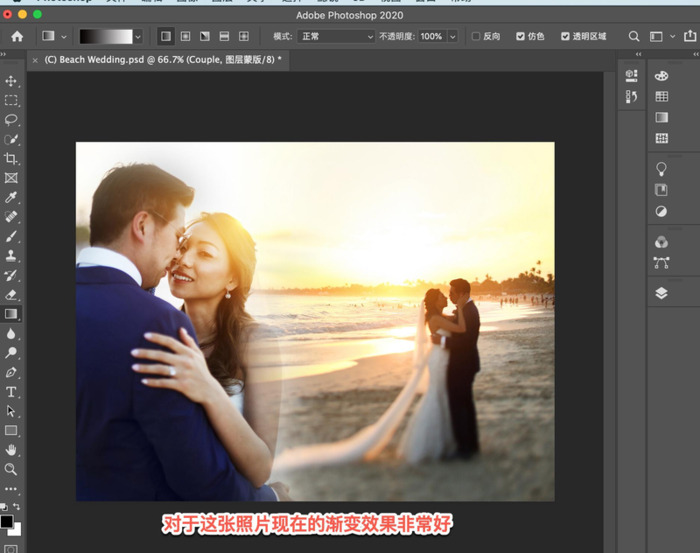Select the Blur tool
The width and height of the screenshot is (700, 553).
click(11, 334)
